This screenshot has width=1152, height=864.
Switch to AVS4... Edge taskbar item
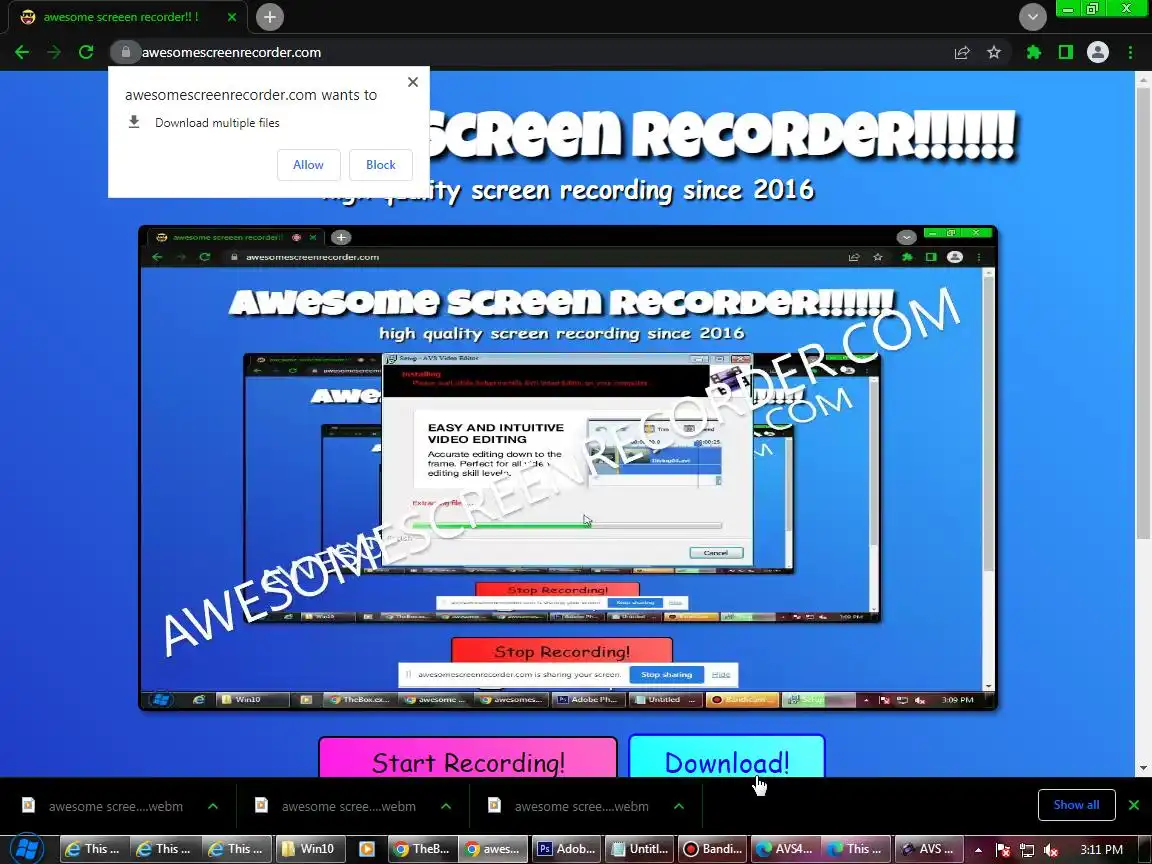[784, 849]
